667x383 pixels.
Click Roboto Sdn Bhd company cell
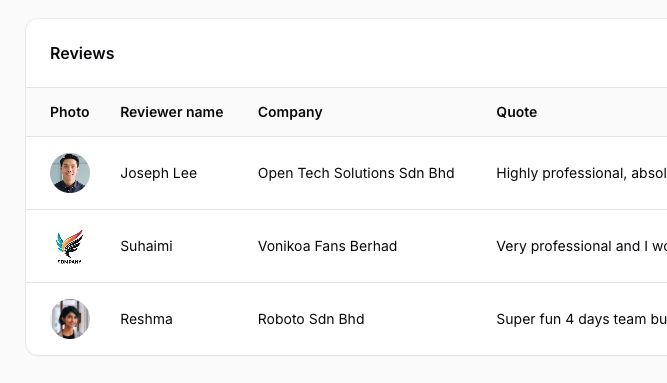(311, 319)
